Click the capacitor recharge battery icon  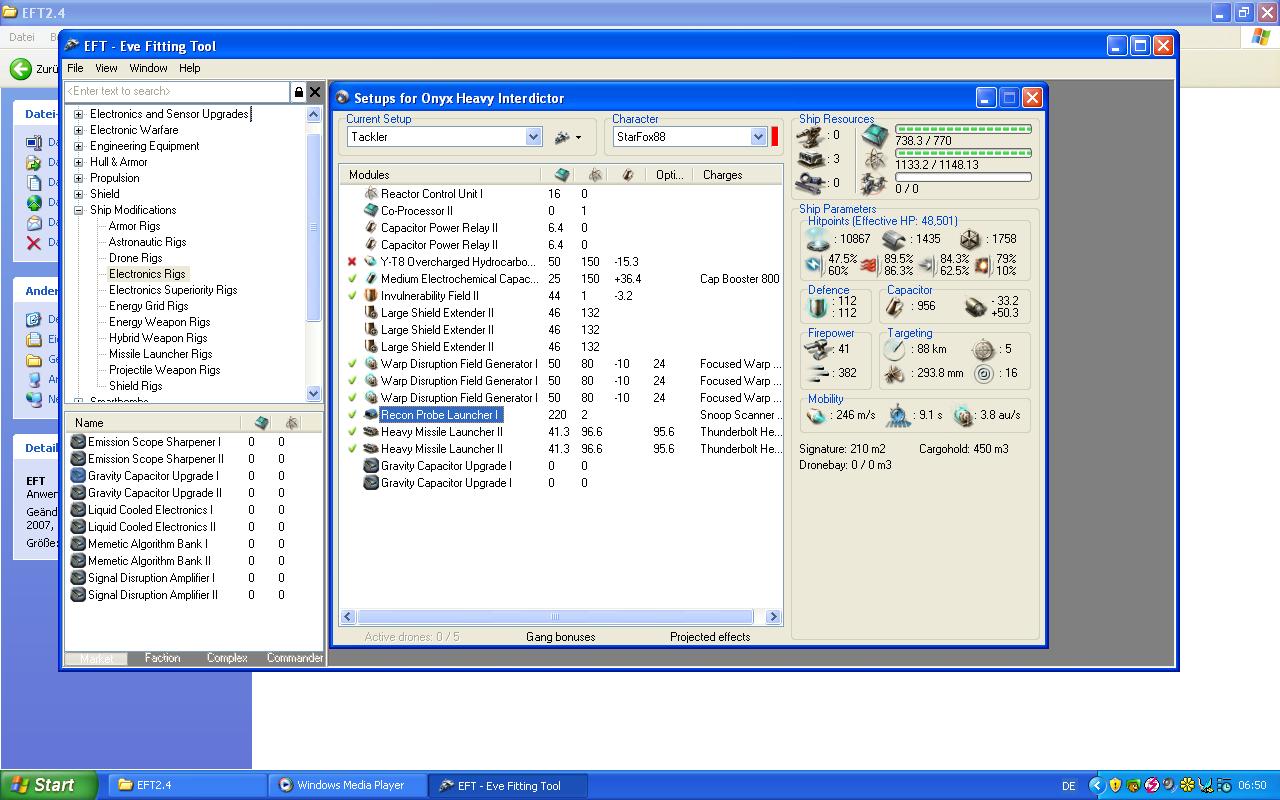pyautogui.click(x=977, y=307)
